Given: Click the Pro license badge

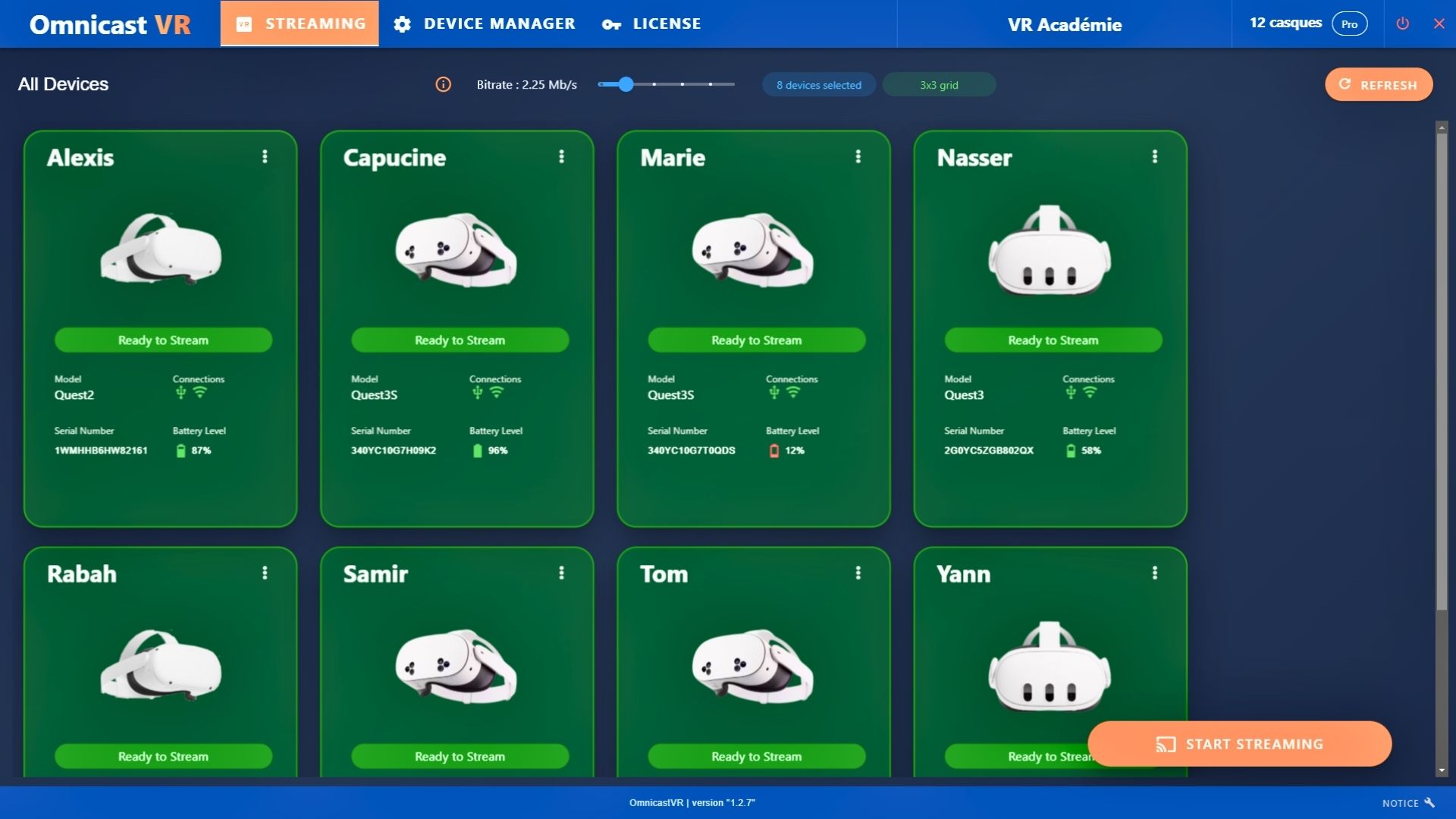Looking at the screenshot, I should point(1349,24).
